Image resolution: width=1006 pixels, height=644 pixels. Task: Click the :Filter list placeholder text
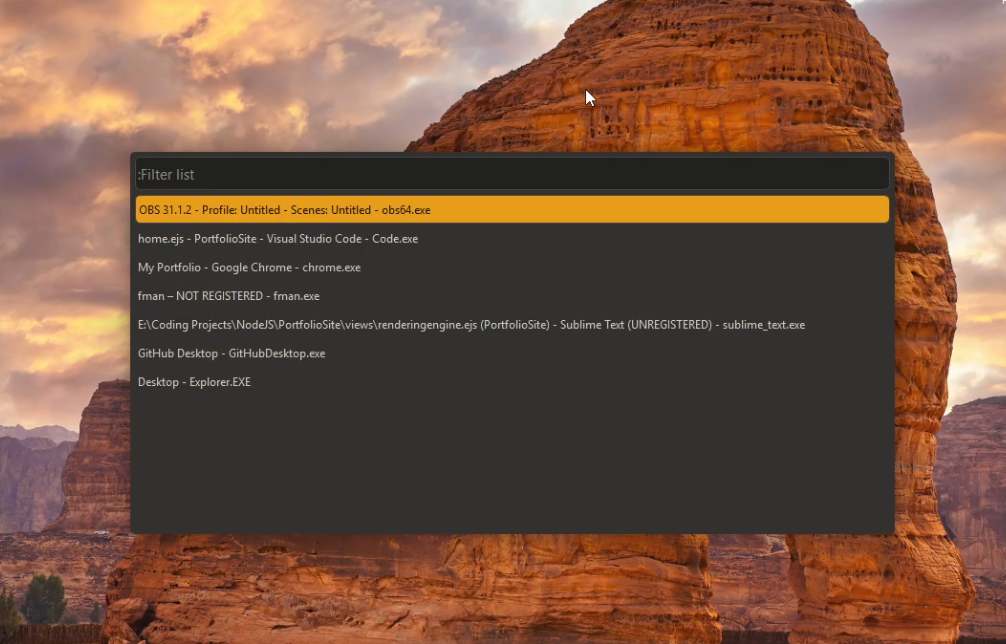167,174
